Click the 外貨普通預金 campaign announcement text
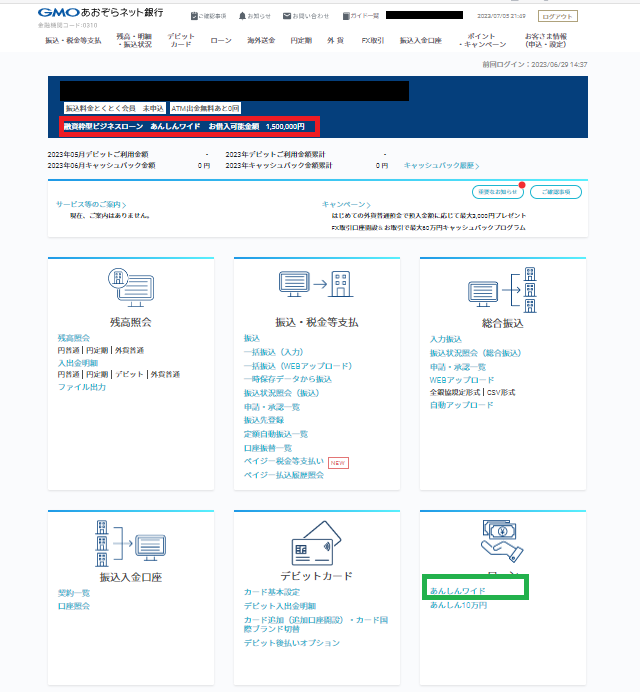This screenshot has width=640, height=697. click(429, 216)
